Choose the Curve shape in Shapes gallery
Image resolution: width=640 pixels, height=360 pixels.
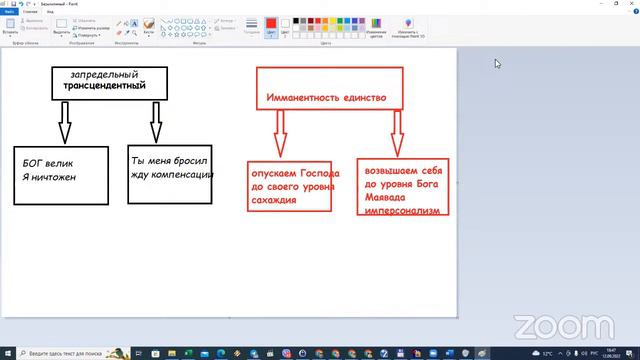170,21
